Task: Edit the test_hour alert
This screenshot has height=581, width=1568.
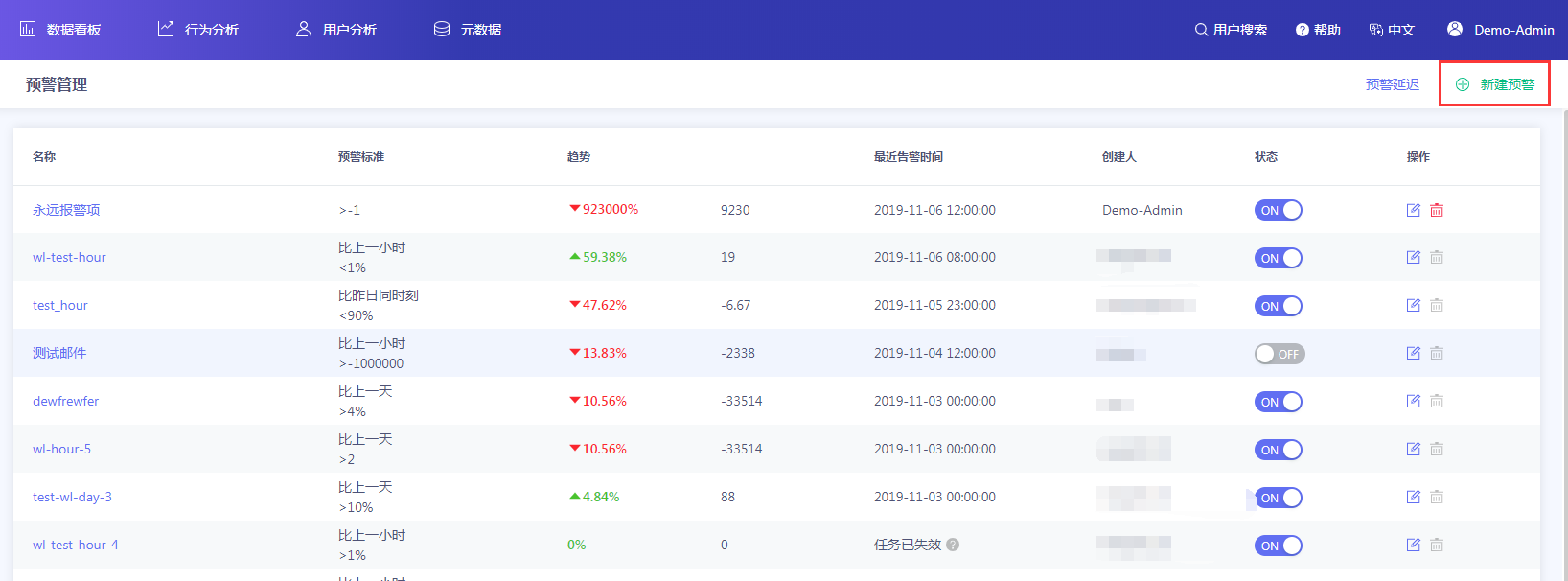Action: coord(1413,305)
